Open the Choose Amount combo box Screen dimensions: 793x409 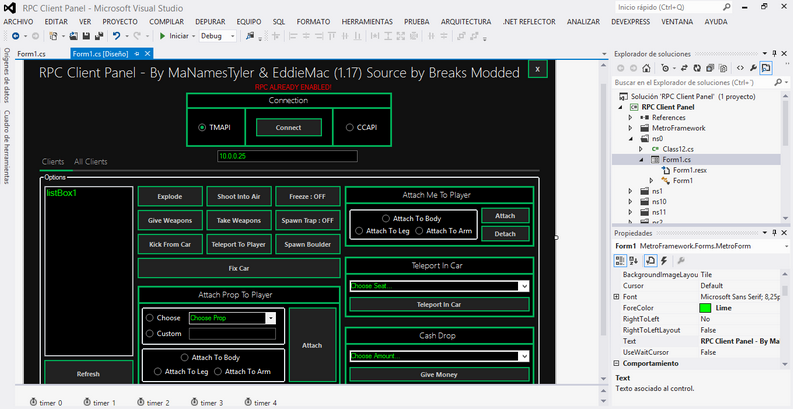click(x=524, y=356)
